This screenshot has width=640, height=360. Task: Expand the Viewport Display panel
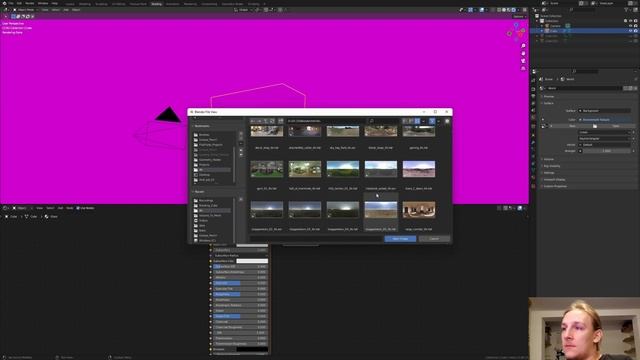pos(554,180)
